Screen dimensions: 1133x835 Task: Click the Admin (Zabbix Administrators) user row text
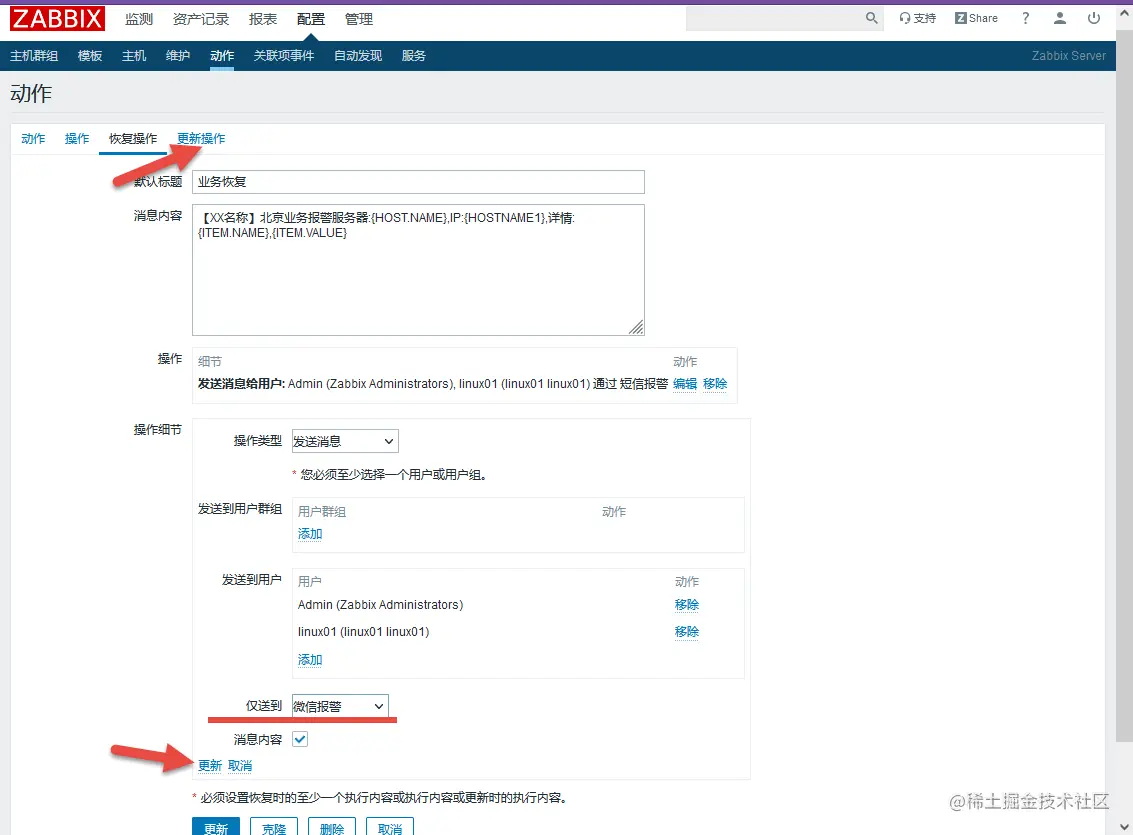380,605
